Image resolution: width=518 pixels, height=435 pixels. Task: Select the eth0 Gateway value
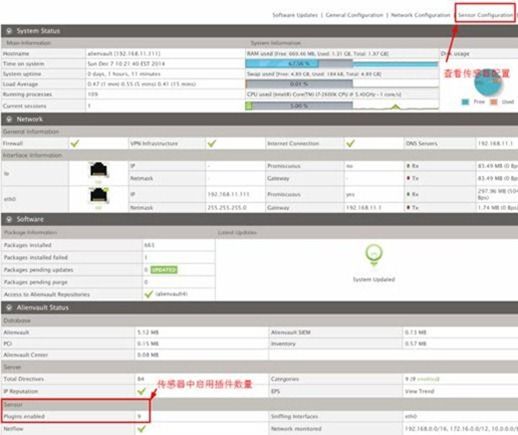(364, 207)
